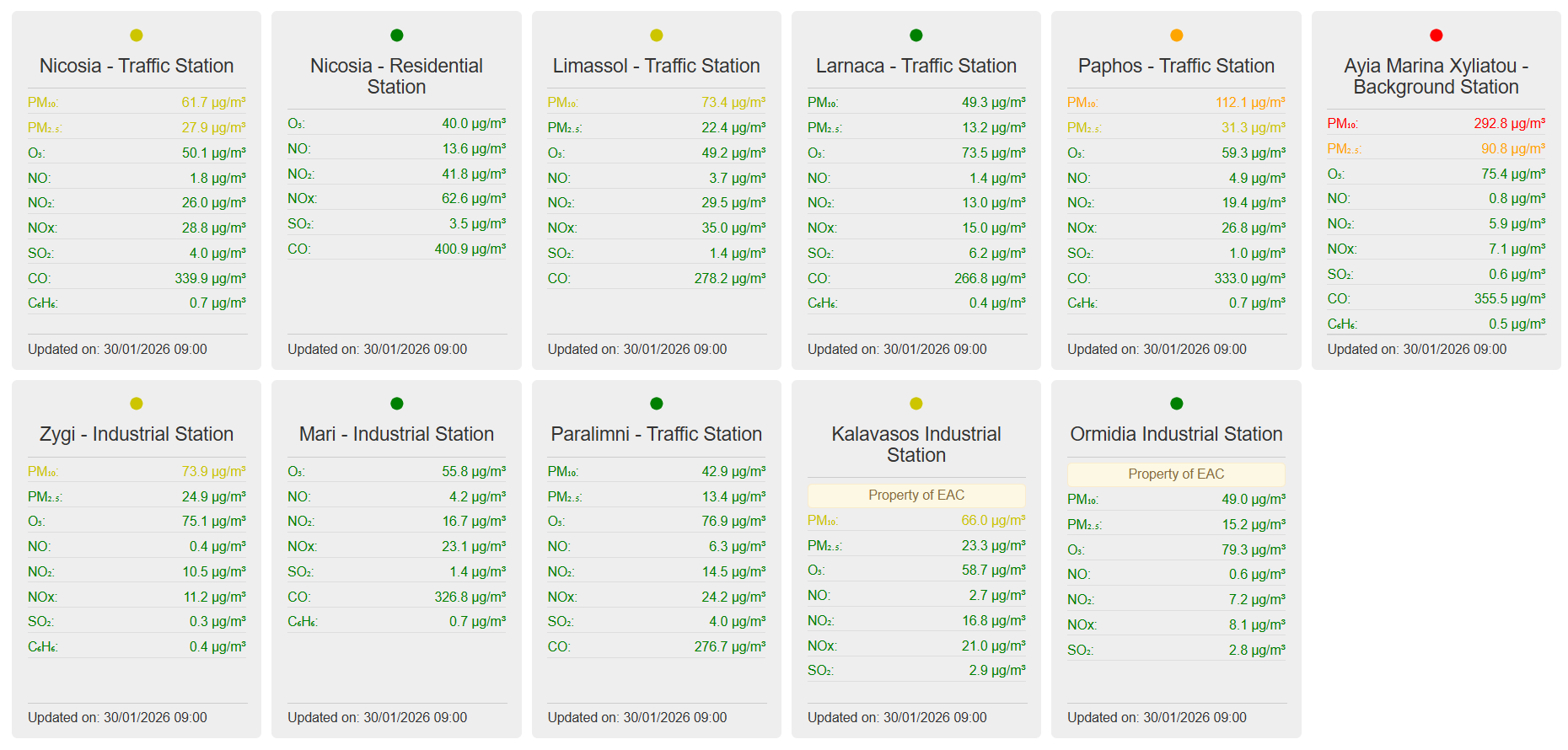1568x750 pixels.
Task: Open the Ayia Marina Xyliatou - Background Station title
Action: [1436, 77]
